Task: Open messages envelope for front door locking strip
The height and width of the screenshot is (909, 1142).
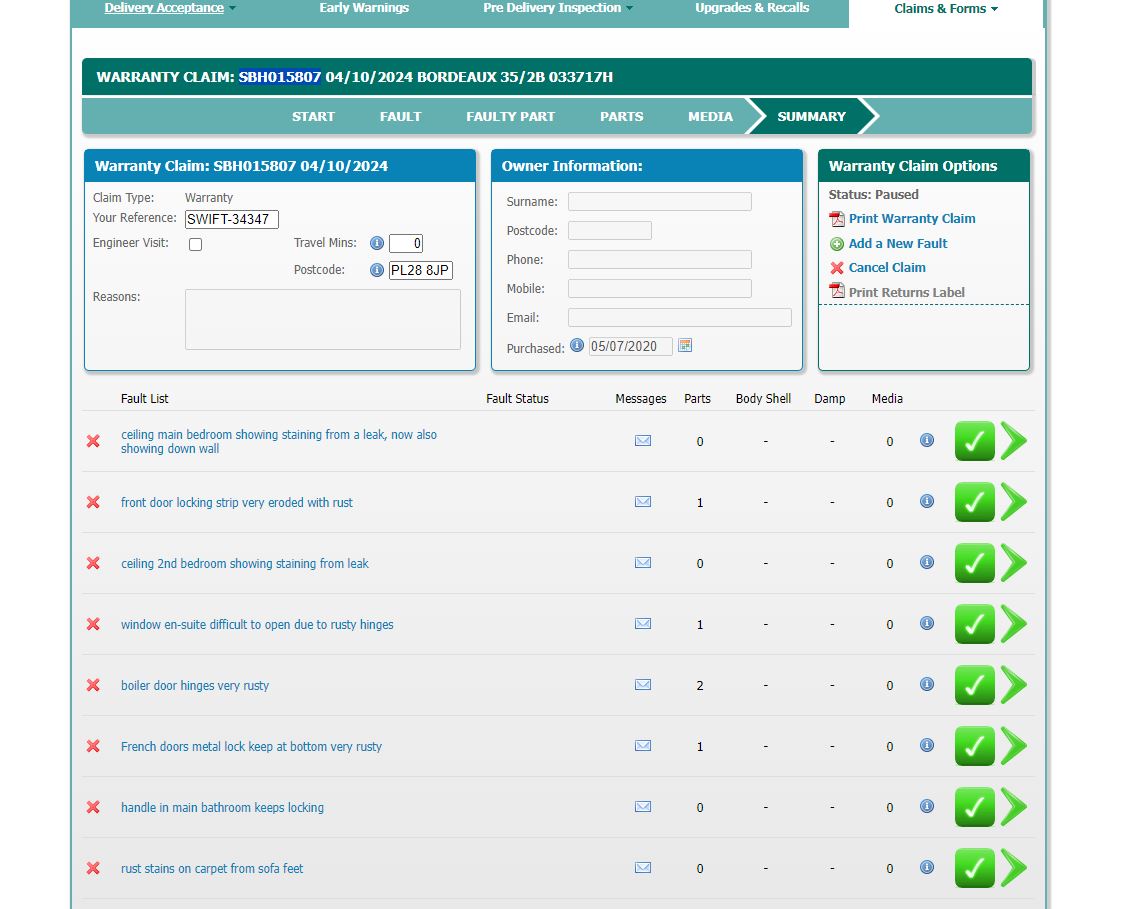Action: point(643,502)
